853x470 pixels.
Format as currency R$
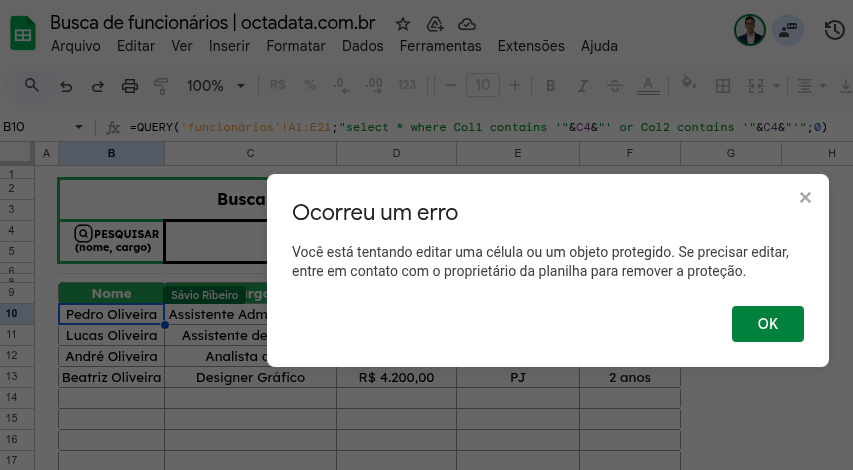coord(277,85)
